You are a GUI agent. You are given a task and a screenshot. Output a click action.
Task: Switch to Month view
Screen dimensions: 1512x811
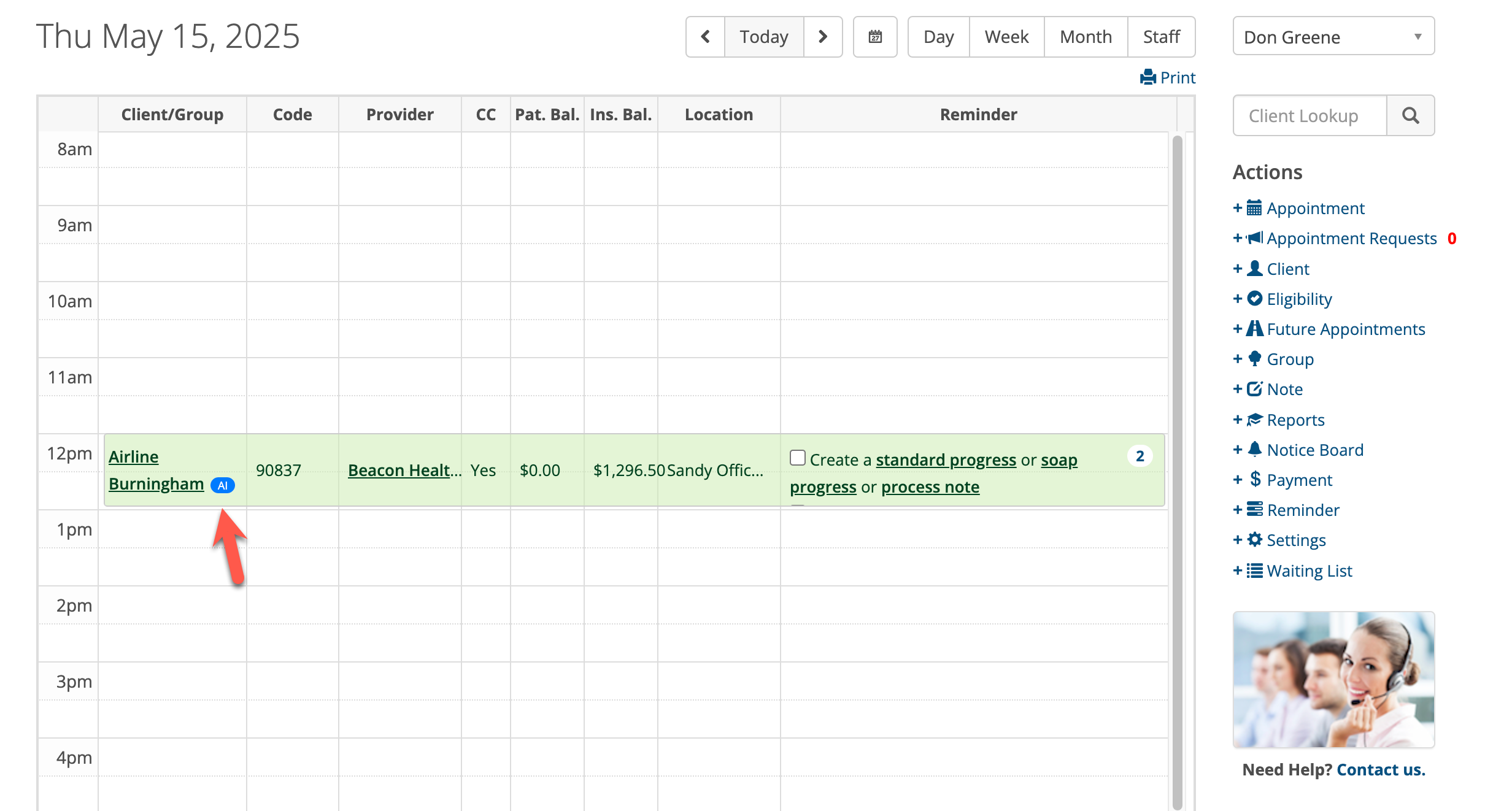1086,37
